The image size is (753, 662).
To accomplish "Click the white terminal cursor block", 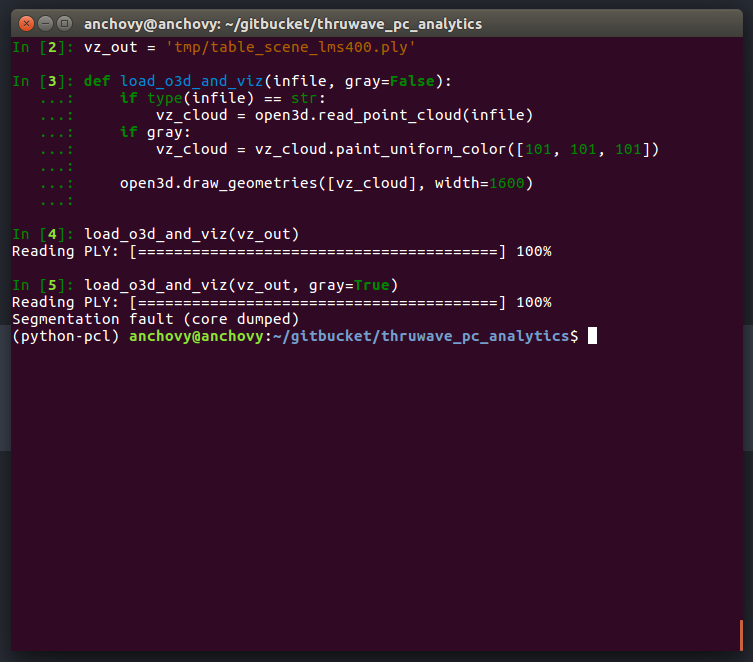I will [x=593, y=336].
